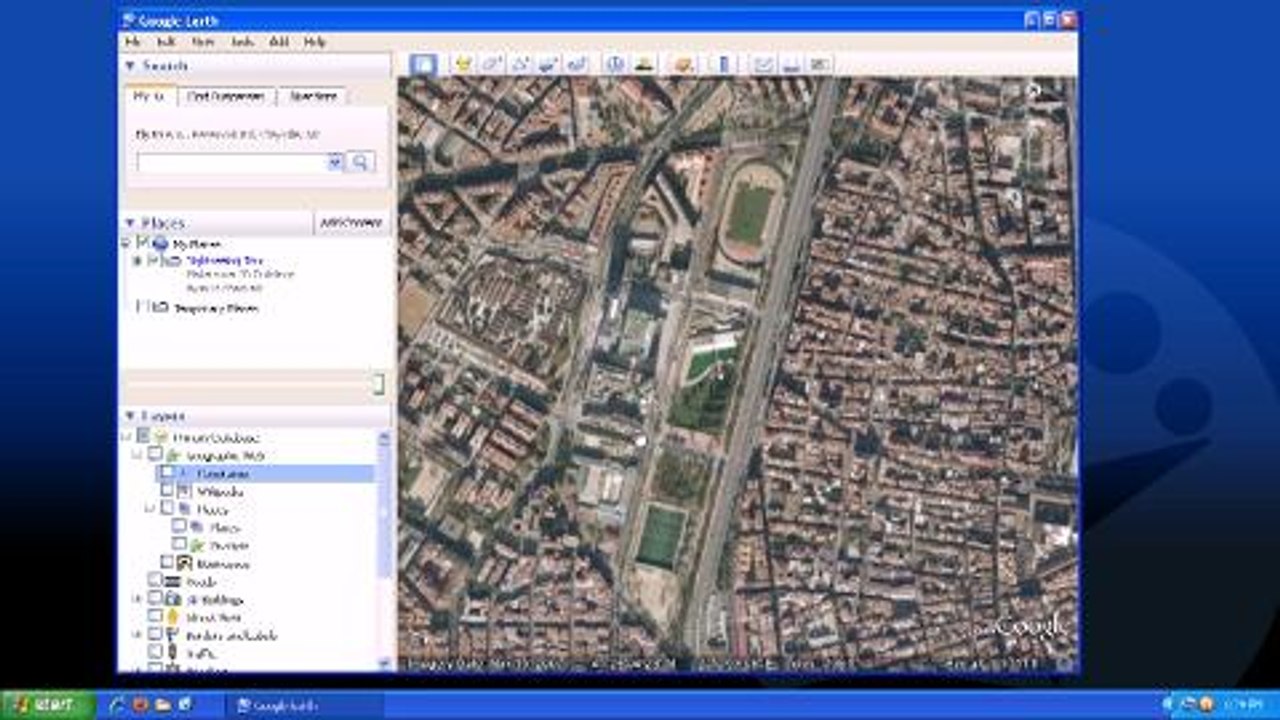Enable the Wikipedia layer checkbox
The height and width of the screenshot is (720, 1280).
(167, 492)
